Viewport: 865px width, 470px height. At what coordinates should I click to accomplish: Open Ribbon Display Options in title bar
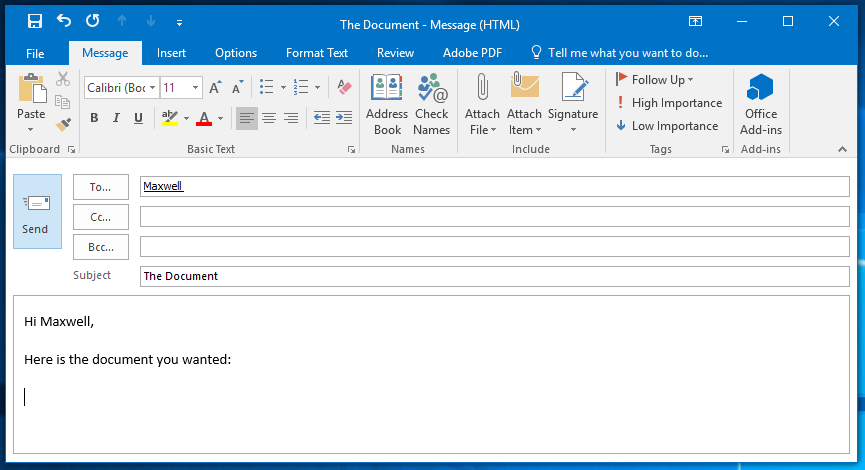(x=696, y=22)
